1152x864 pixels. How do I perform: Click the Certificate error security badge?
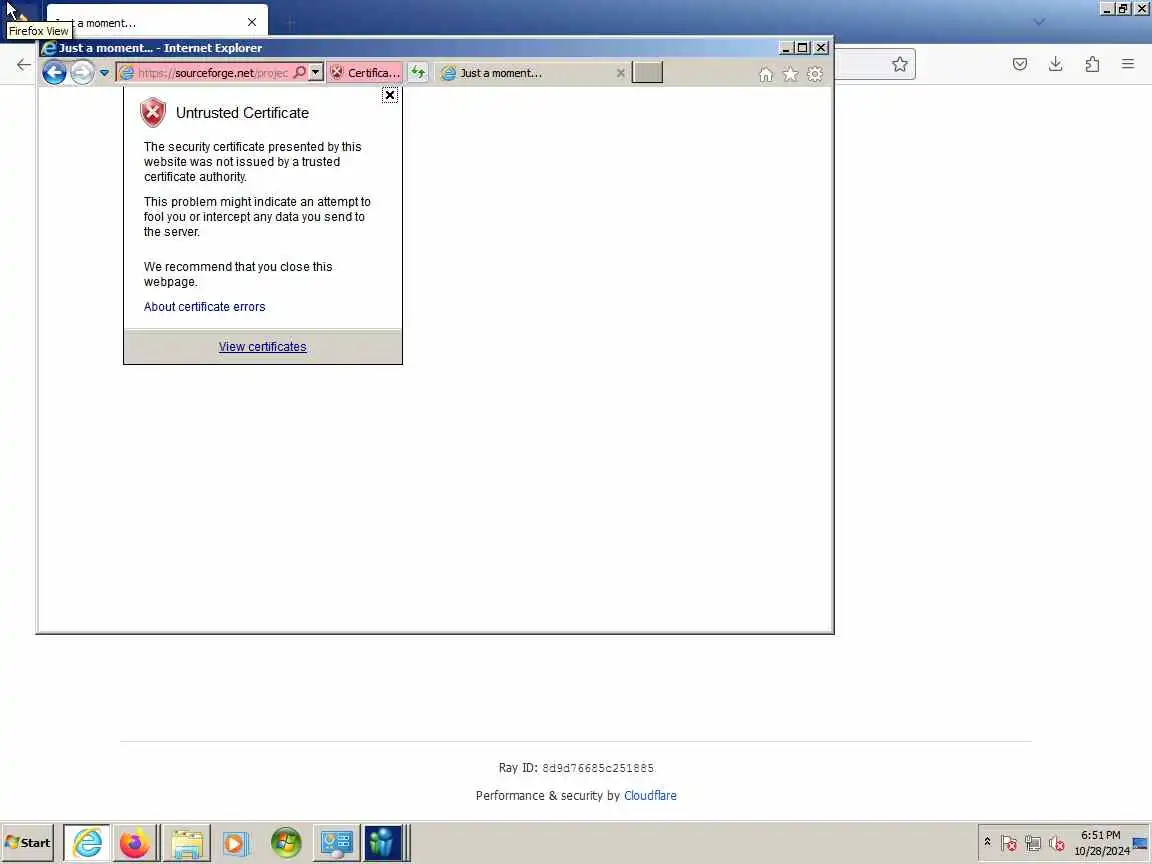[364, 73]
